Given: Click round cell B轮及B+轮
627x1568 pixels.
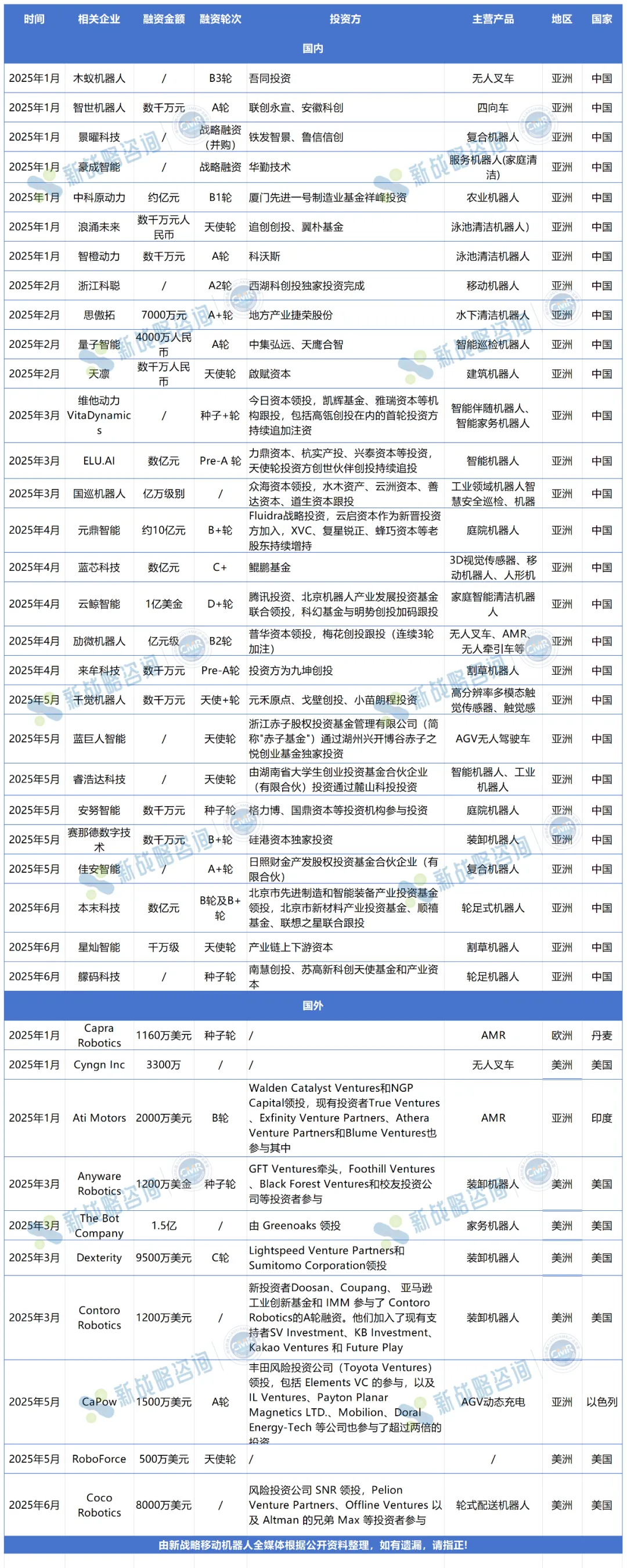Looking at the screenshot, I should [x=221, y=908].
